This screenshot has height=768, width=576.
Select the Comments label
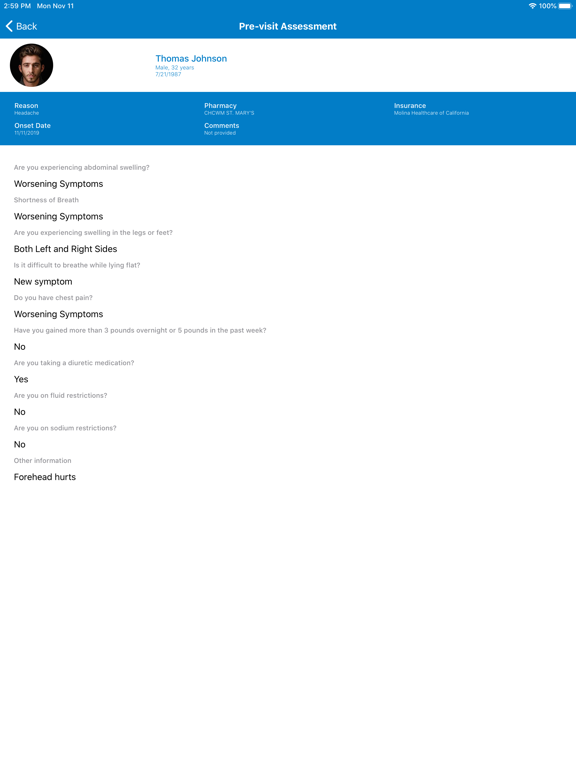[221, 125]
